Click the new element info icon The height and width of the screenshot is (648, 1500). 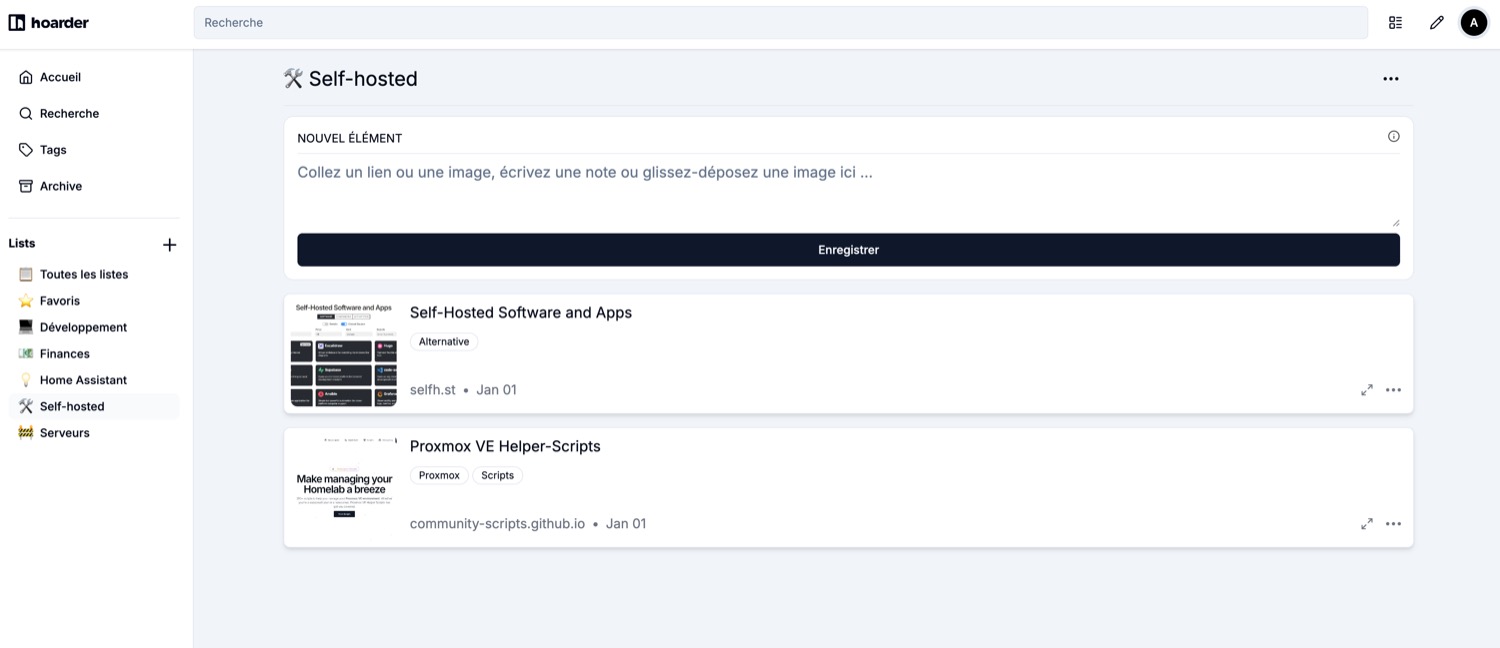[x=1393, y=137]
